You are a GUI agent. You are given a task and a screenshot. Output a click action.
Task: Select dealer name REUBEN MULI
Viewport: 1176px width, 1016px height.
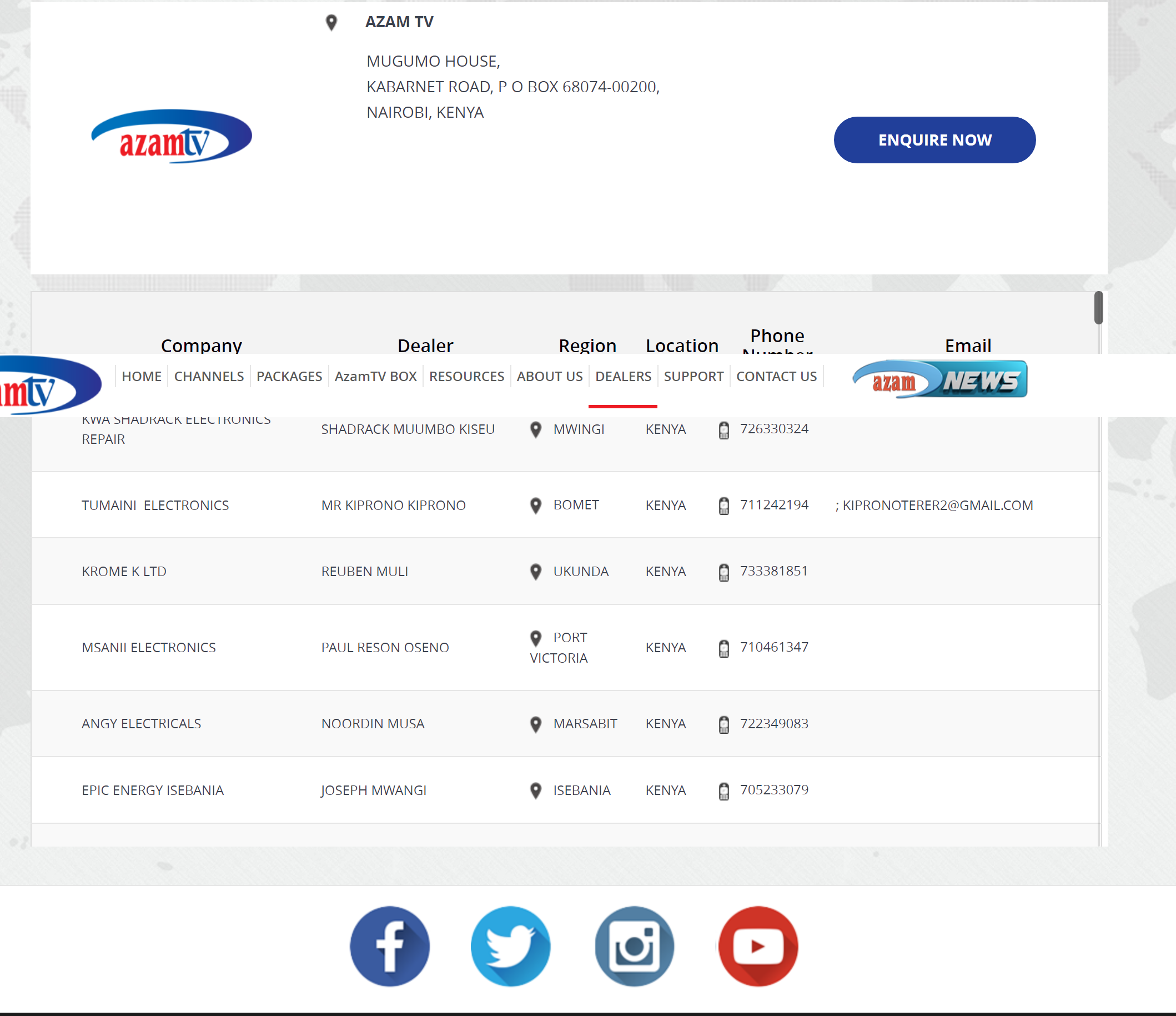coord(365,571)
